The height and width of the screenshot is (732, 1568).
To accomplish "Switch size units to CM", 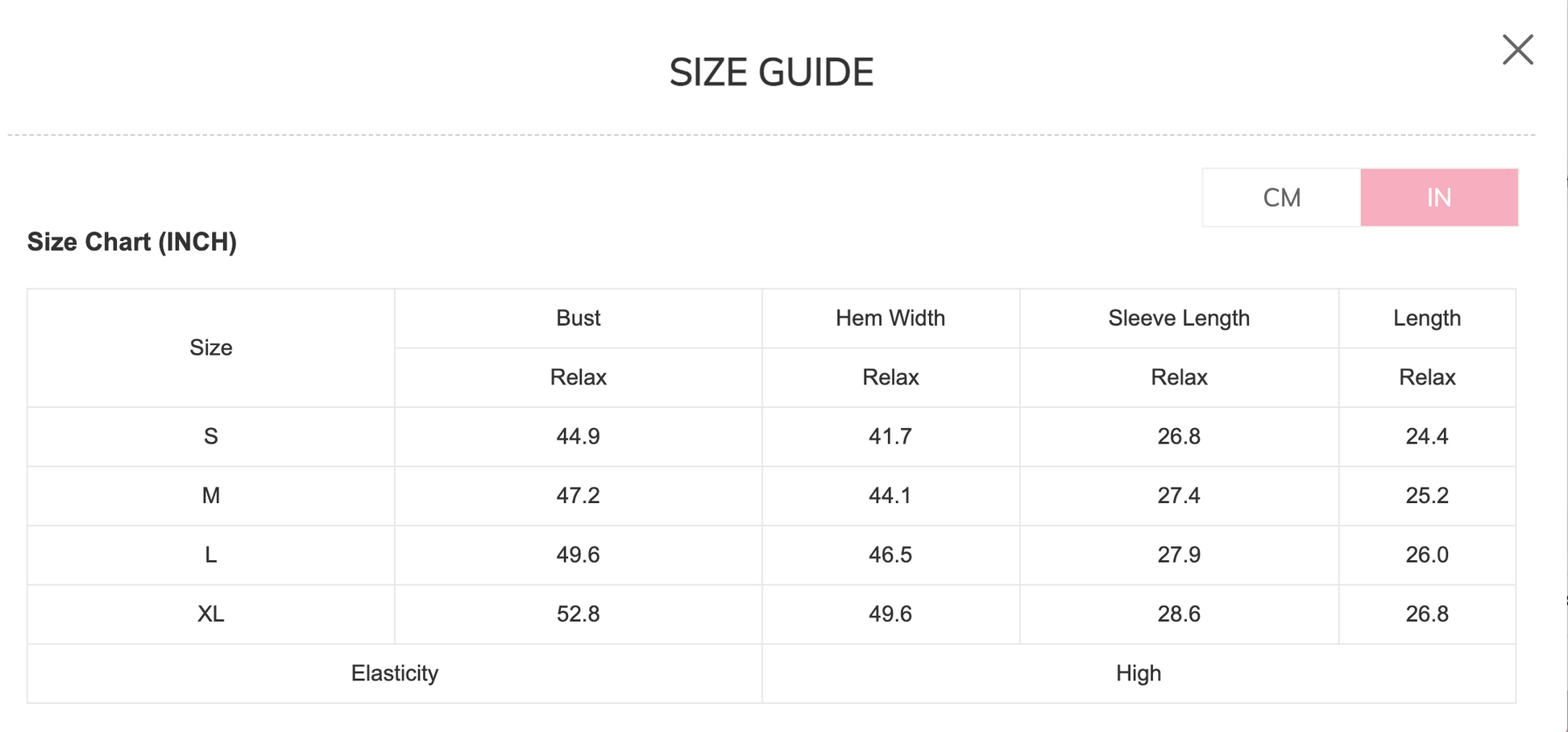I will (1281, 198).
